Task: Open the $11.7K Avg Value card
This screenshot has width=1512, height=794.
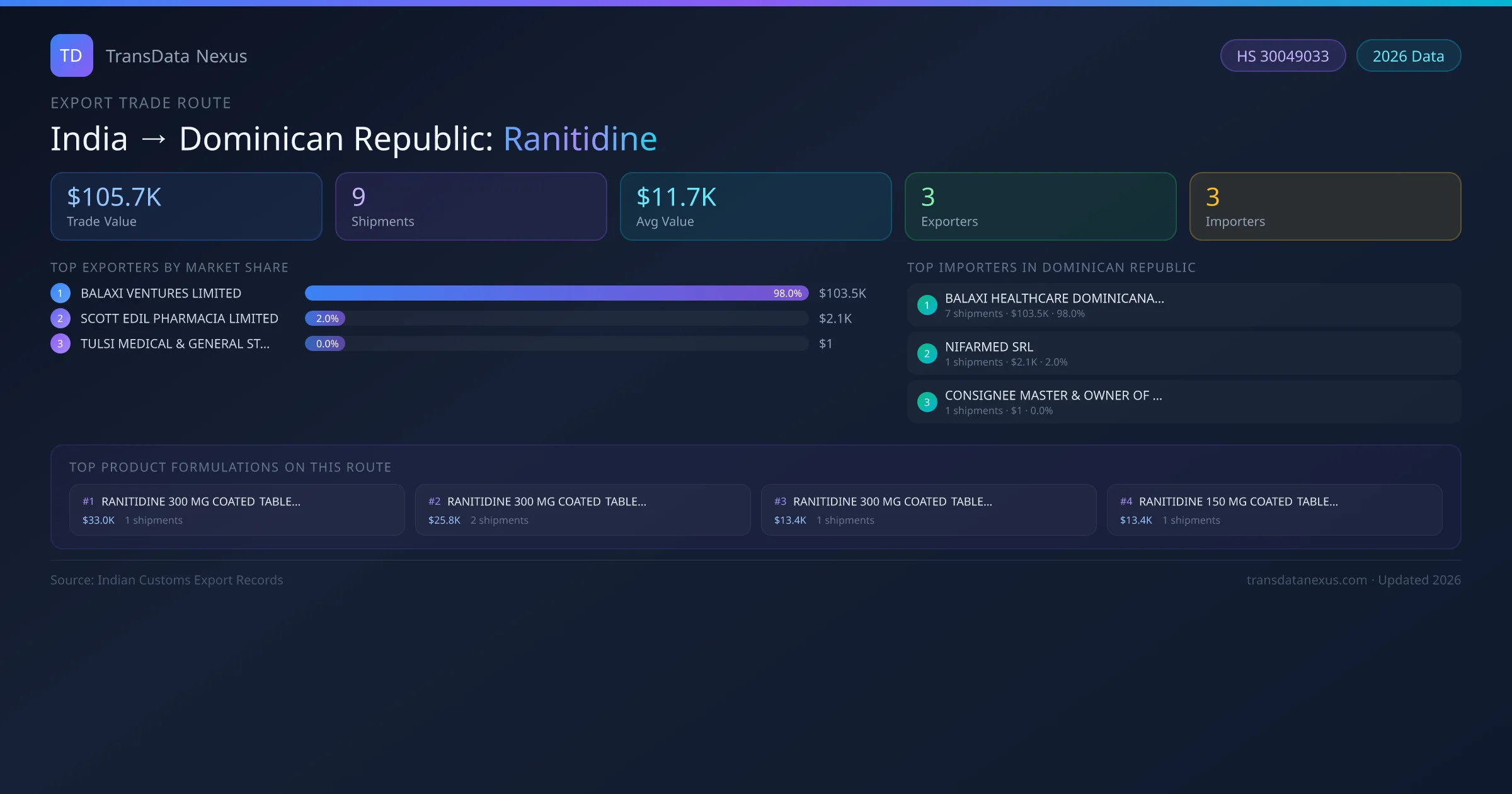Action: click(x=755, y=207)
